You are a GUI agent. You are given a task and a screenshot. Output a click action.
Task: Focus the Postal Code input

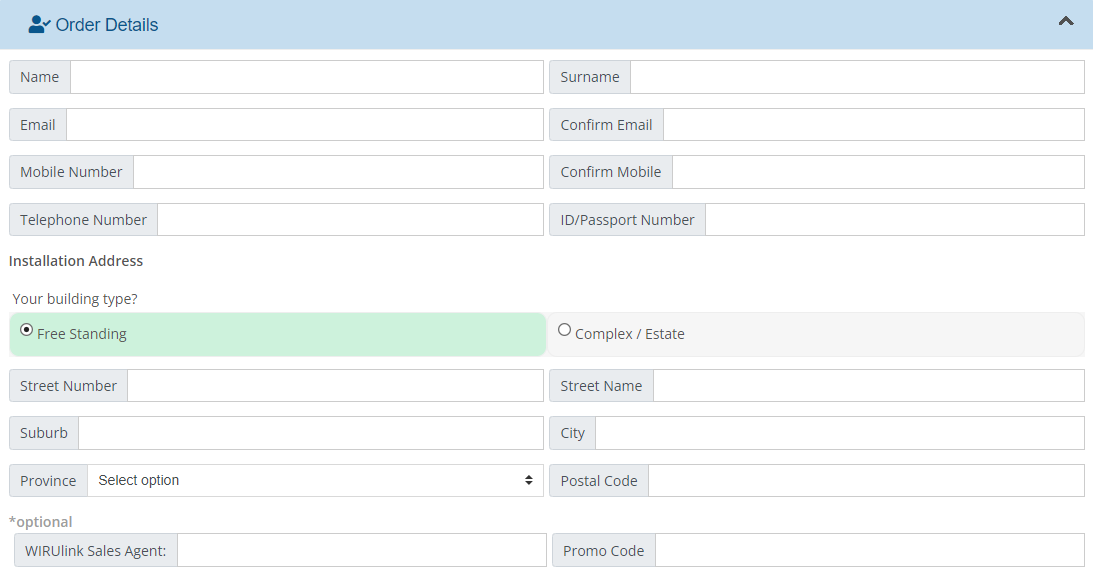[866, 481]
